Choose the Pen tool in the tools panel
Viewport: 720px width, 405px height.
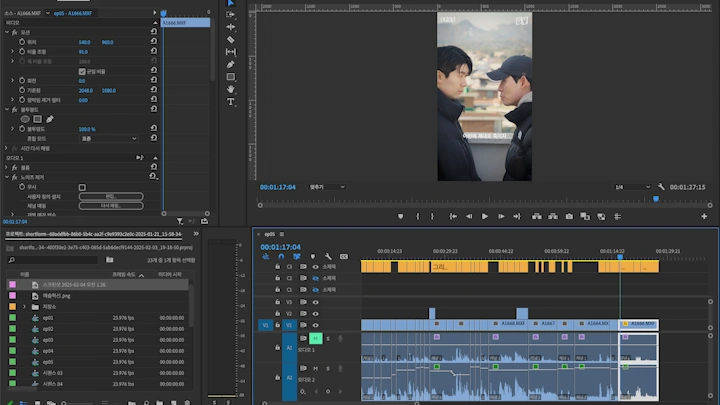click(231, 64)
